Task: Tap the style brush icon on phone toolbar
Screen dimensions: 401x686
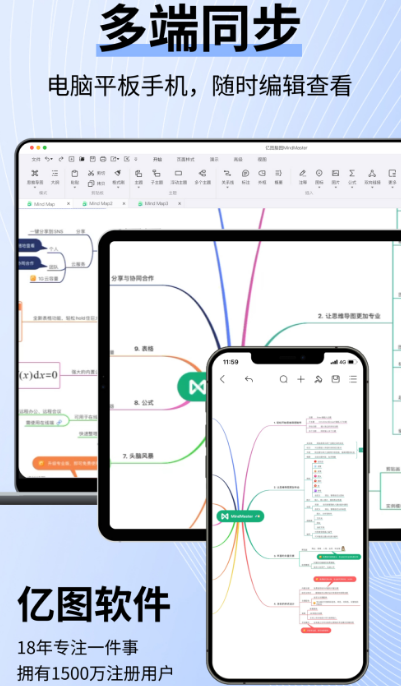Action: click(318, 379)
